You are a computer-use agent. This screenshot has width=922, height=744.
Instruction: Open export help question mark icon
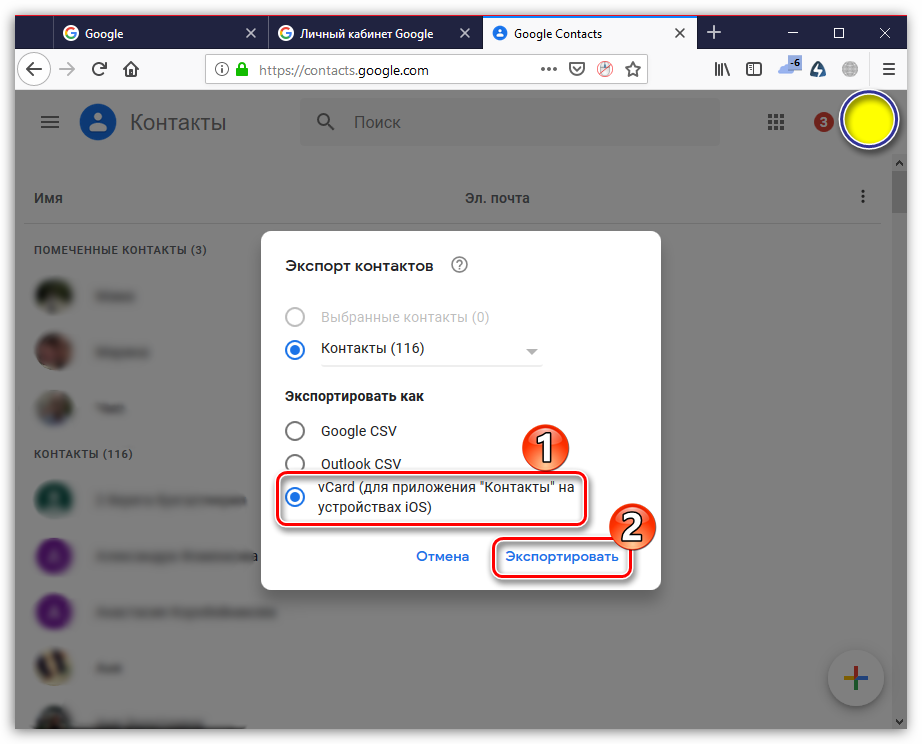(x=459, y=265)
